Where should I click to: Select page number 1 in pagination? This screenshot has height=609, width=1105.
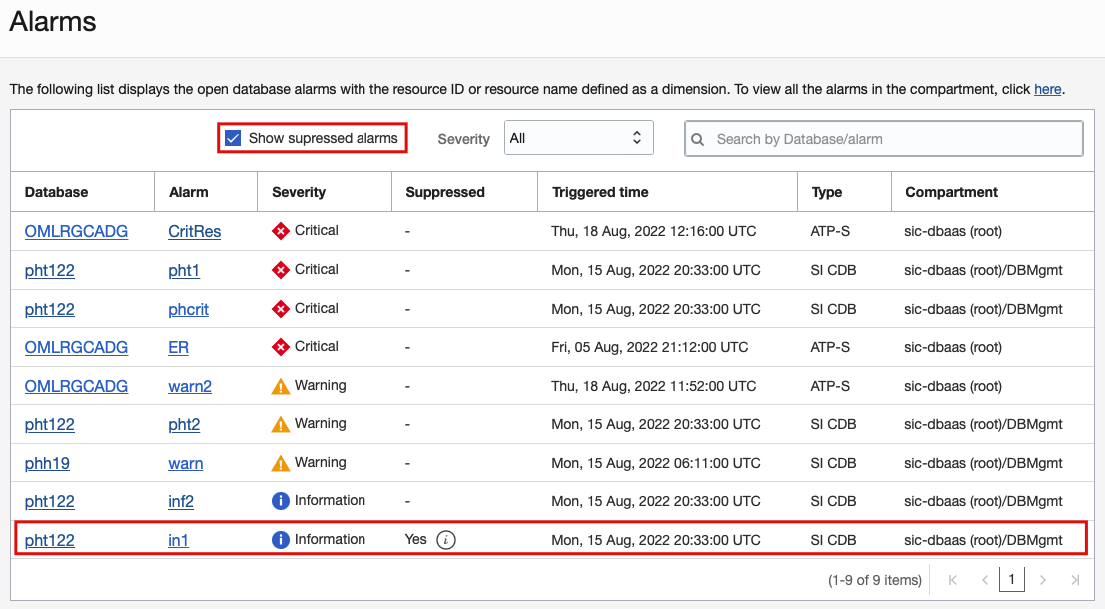click(1012, 580)
